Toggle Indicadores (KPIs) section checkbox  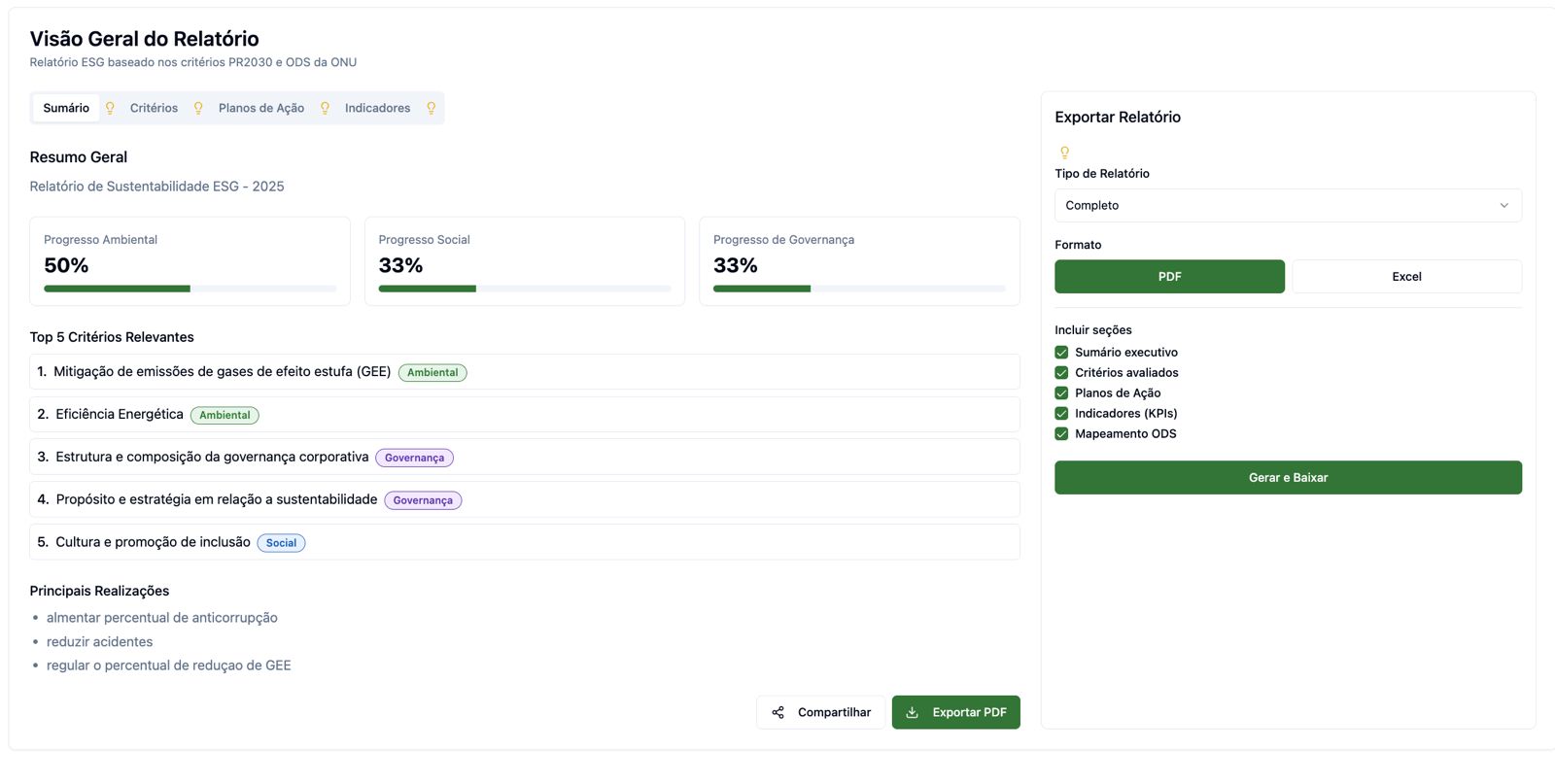coord(1061,414)
